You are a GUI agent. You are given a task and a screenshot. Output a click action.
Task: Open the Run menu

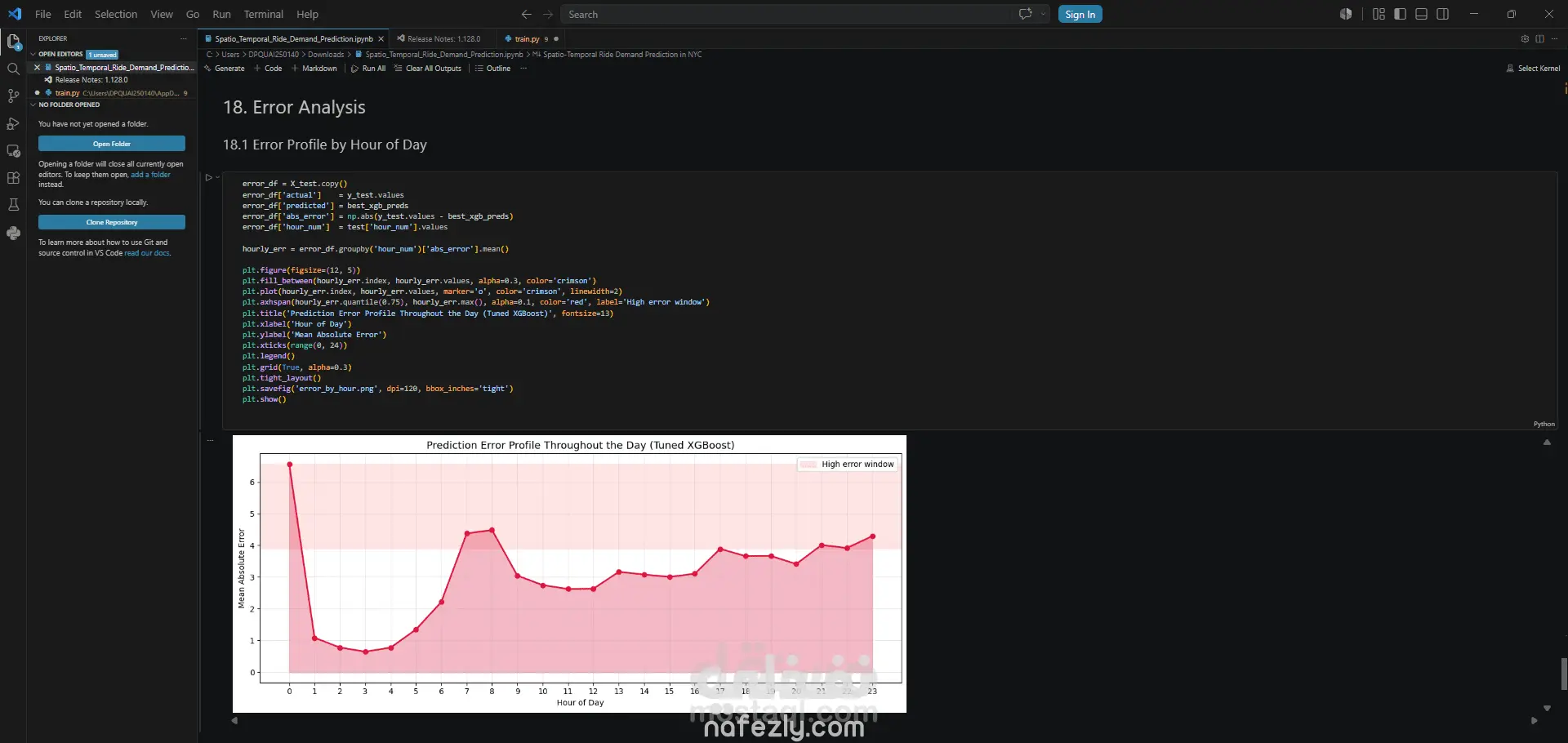[221, 14]
